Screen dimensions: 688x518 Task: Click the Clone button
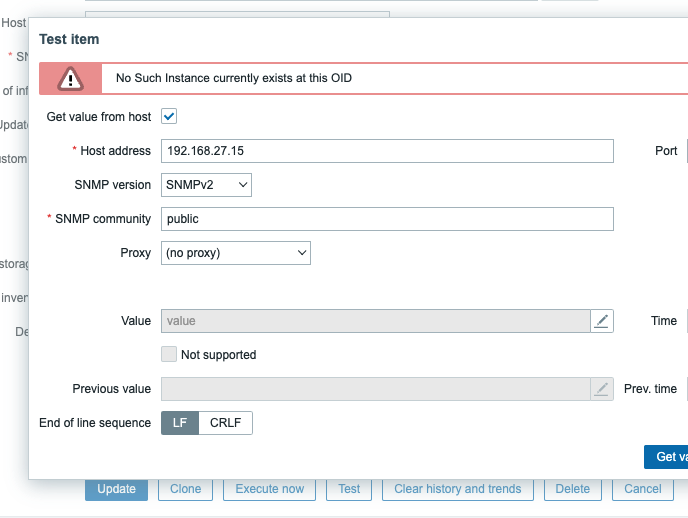tap(186, 489)
